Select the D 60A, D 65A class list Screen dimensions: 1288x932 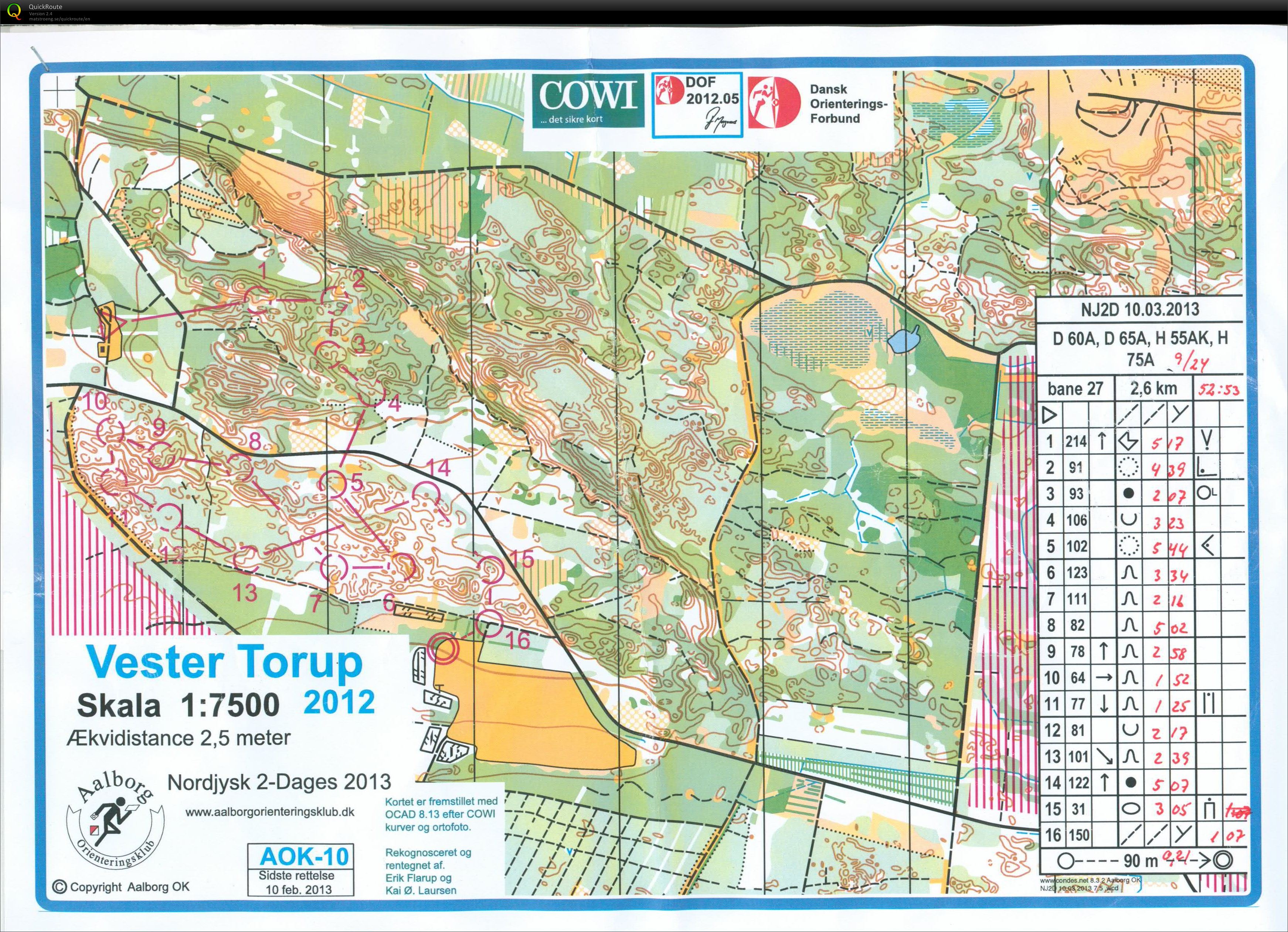click(1140, 348)
